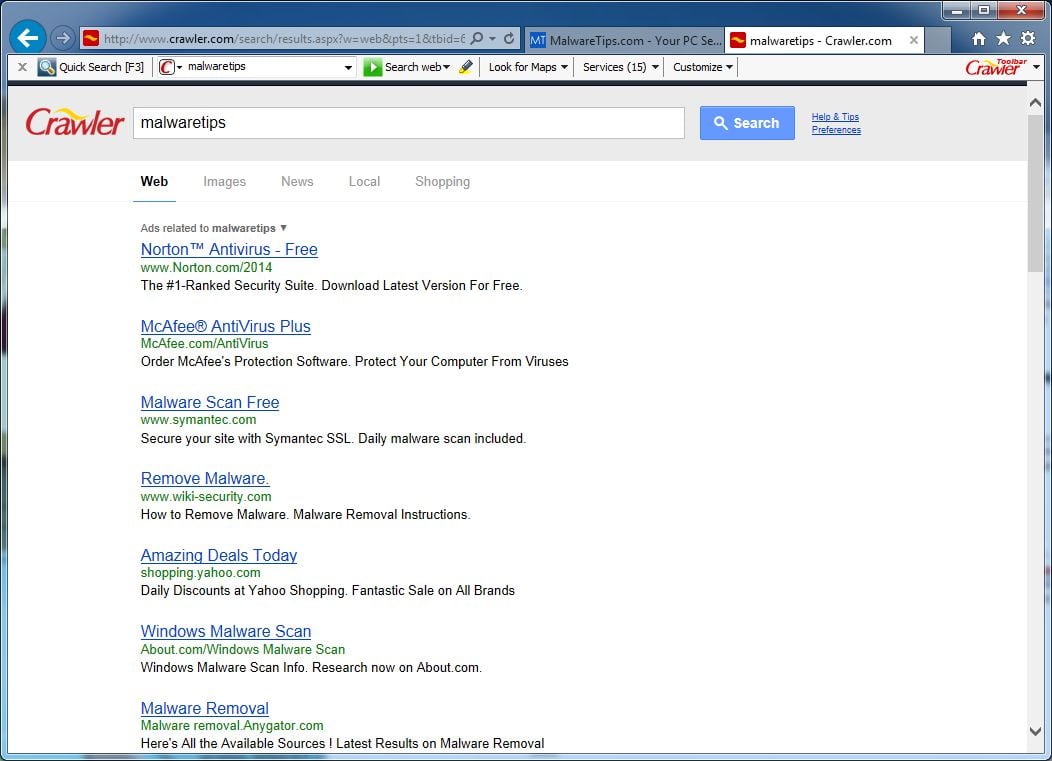Viewport: 1052px width, 761px height.
Task: Open the Services (15) dropdown
Action: 620,66
